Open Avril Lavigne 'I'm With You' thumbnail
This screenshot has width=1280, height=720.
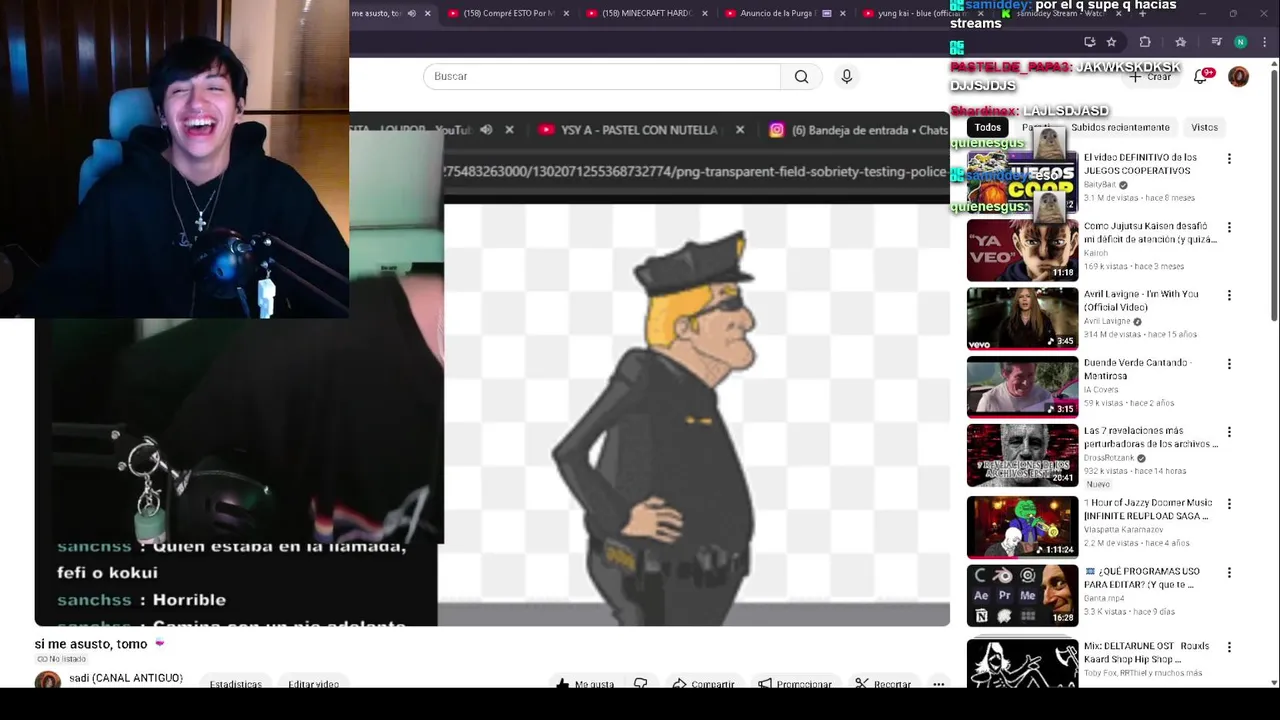pyautogui.click(x=1022, y=319)
